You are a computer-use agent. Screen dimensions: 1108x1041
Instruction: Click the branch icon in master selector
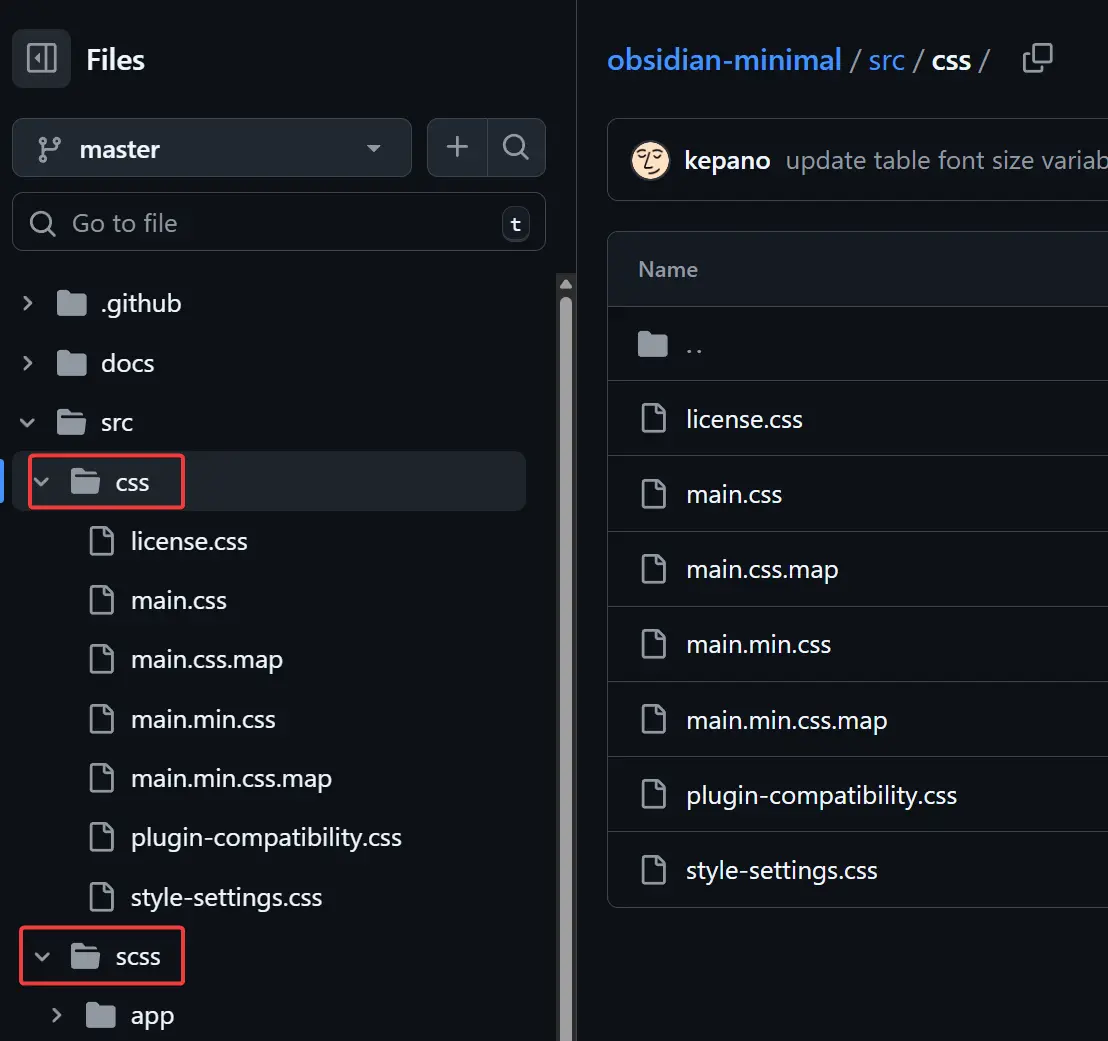coord(49,149)
